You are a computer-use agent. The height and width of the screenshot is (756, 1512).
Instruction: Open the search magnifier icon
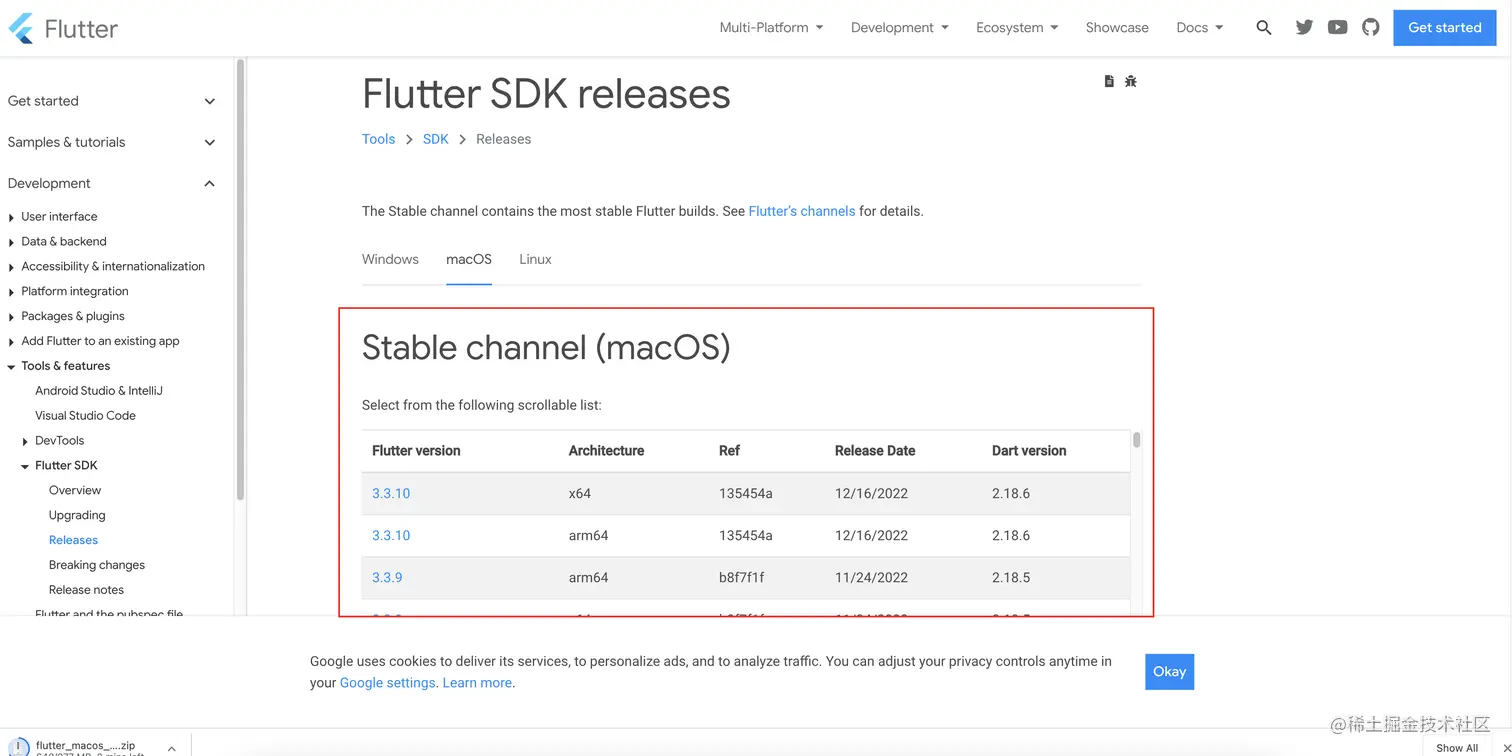(x=1264, y=28)
